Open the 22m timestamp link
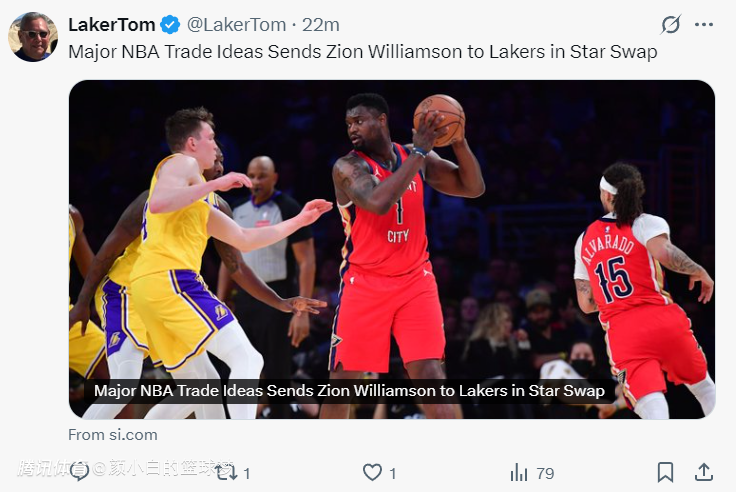 (322, 24)
